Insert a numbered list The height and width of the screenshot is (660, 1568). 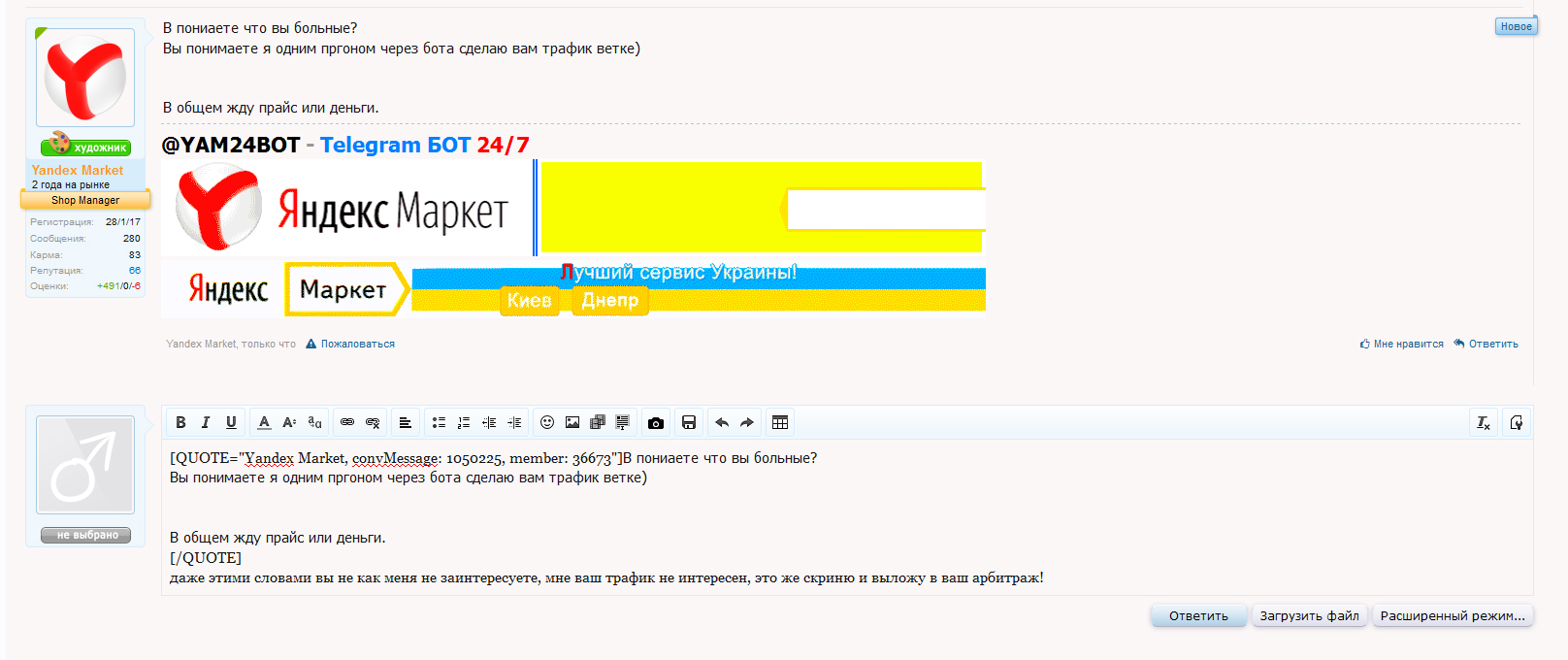(x=464, y=422)
